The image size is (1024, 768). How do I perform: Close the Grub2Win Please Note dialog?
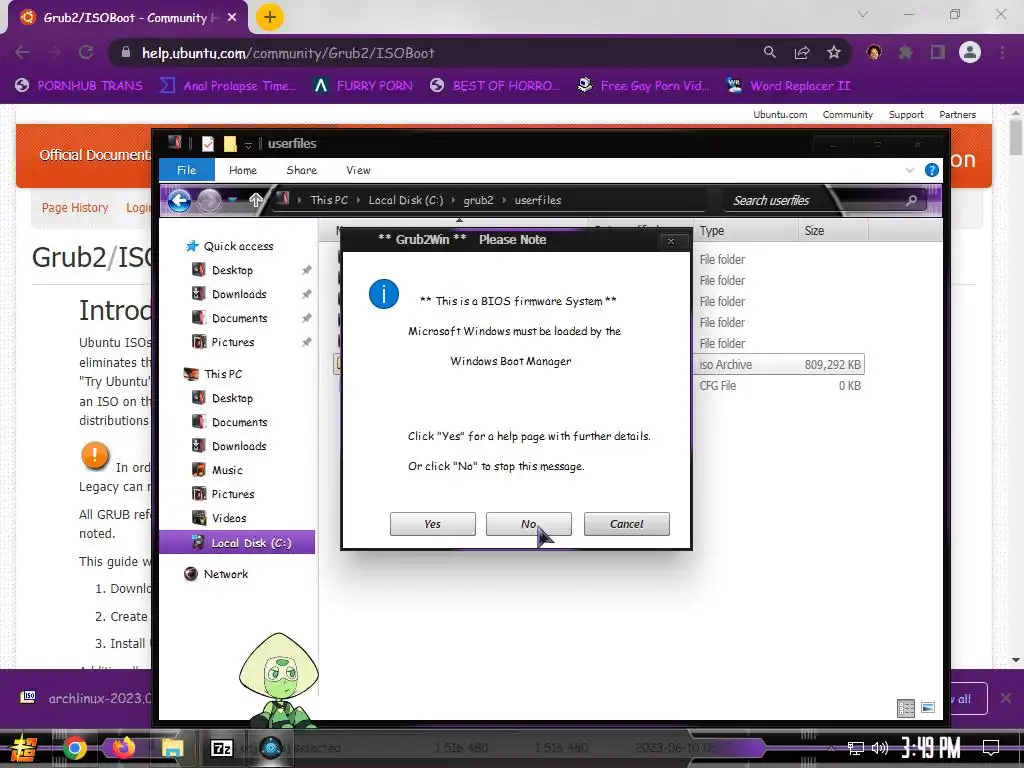point(671,241)
